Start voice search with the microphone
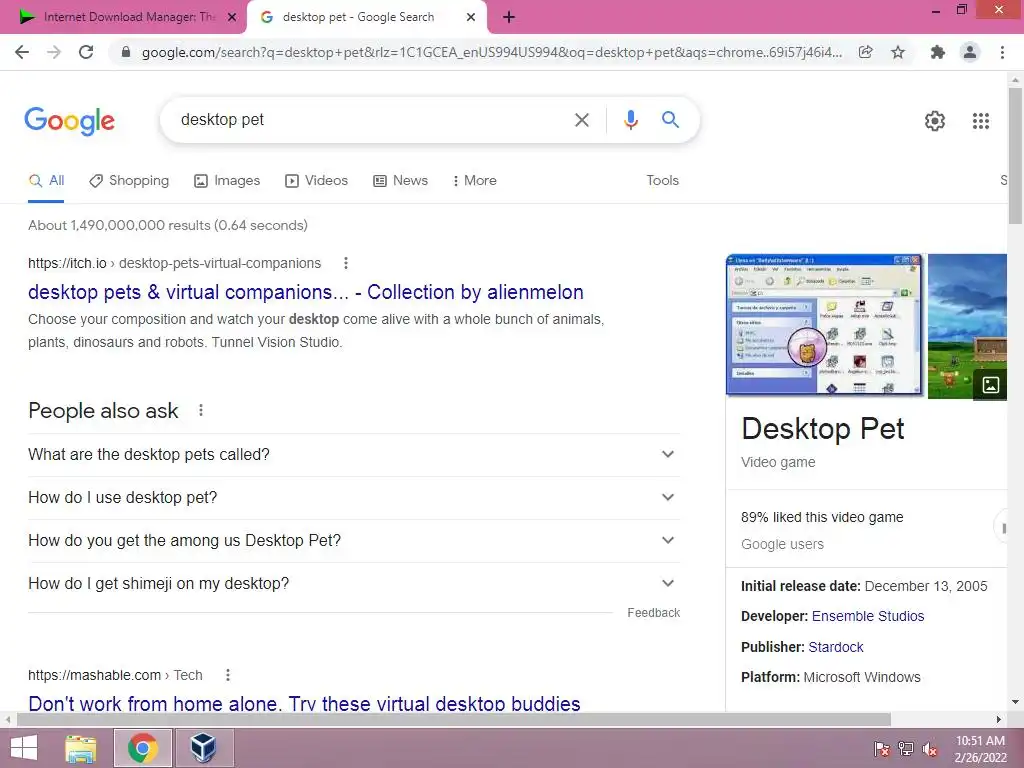Image resolution: width=1024 pixels, height=768 pixels. pos(630,120)
